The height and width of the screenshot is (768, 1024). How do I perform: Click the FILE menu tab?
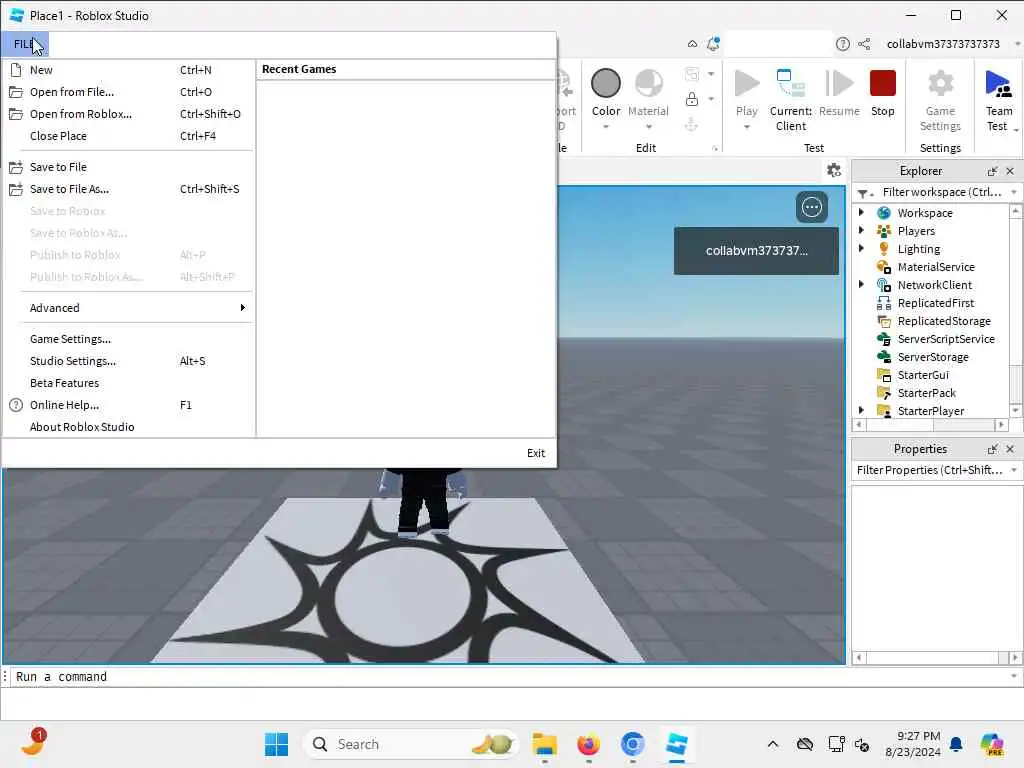click(25, 44)
